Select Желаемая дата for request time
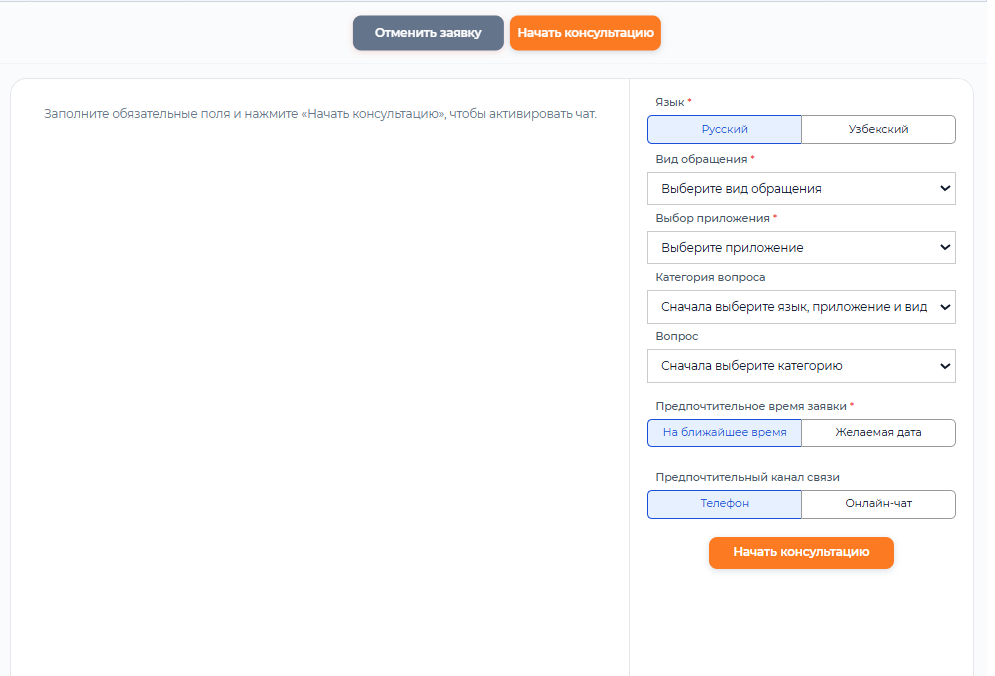This screenshot has width=995, height=676. coord(878,432)
